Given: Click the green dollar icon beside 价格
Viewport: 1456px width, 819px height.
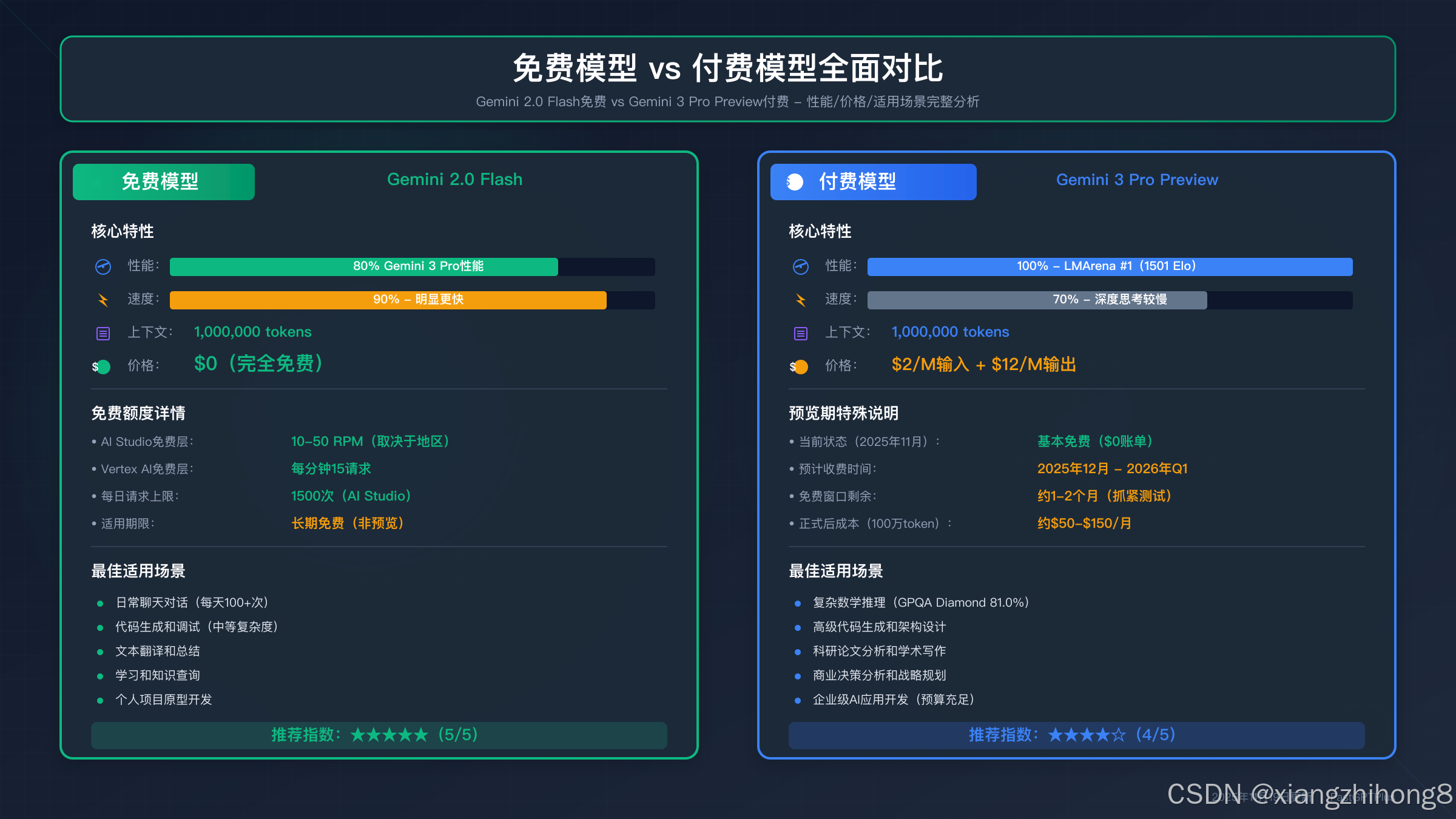Looking at the screenshot, I should (x=102, y=366).
